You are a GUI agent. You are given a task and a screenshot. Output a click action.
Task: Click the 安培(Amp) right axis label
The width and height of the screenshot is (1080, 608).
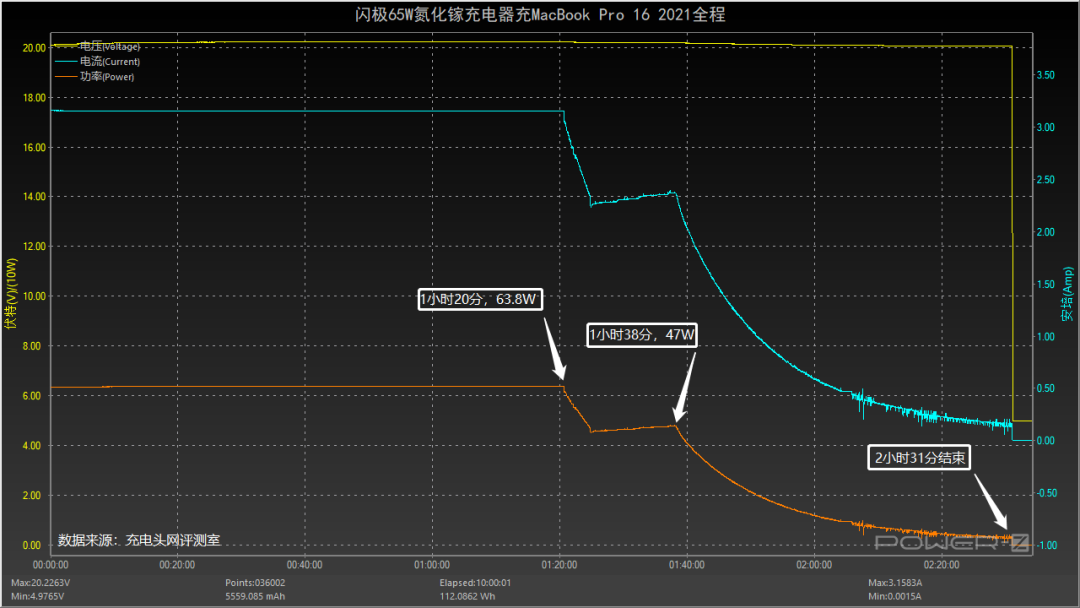click(1067, 294)
